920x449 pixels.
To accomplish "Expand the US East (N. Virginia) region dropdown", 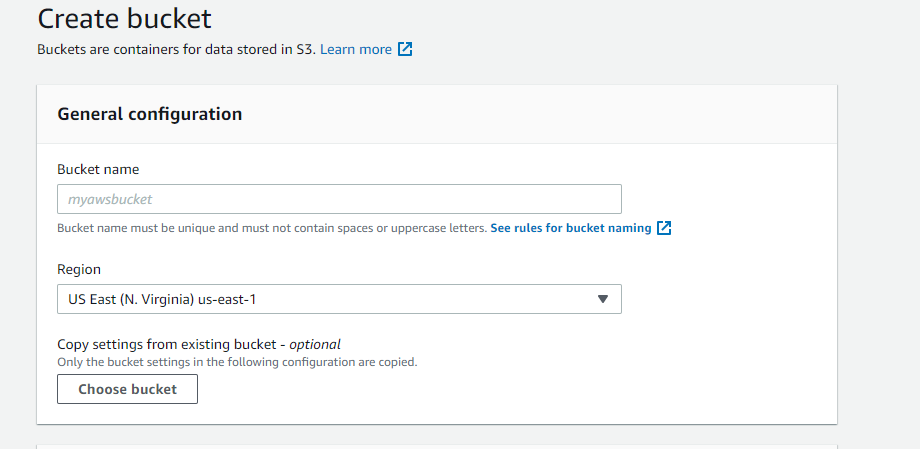I will tap(339, 299).
